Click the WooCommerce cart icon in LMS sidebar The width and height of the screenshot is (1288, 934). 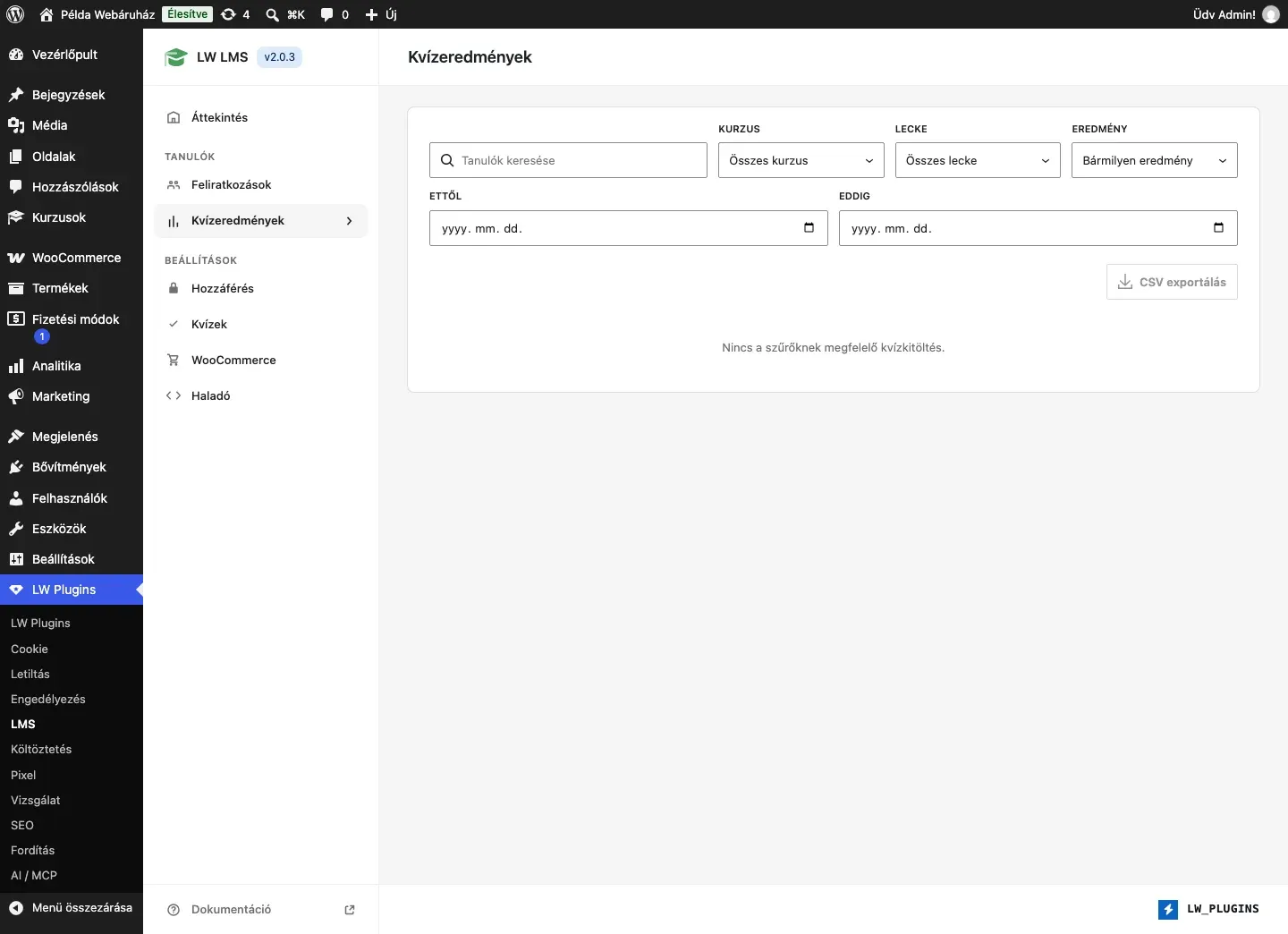pos(174,360)
